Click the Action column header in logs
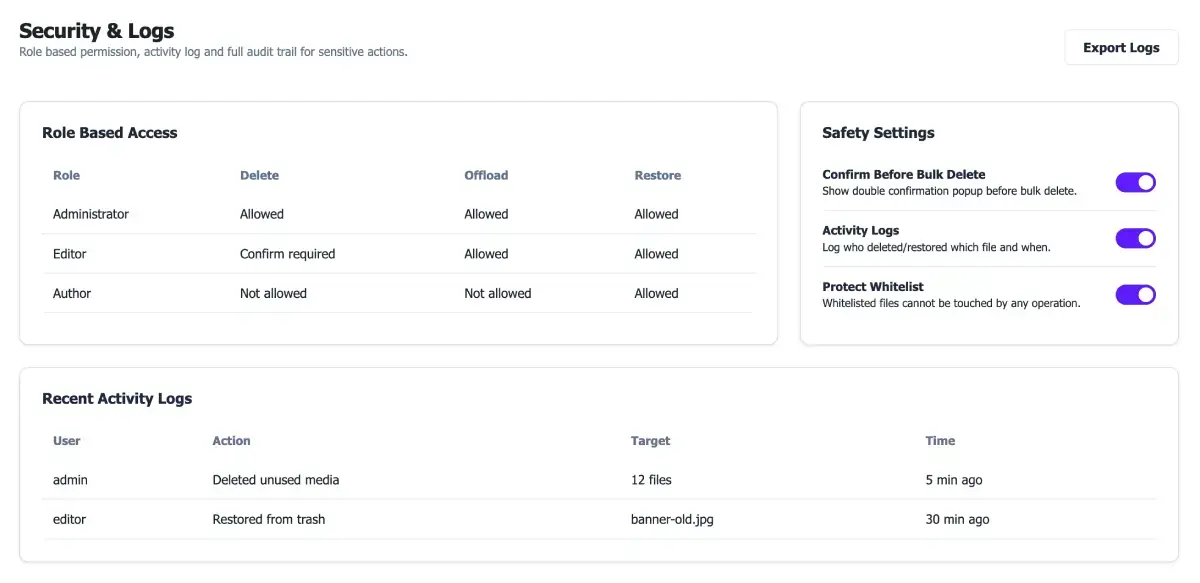The height and width of the screenshot is (583, 1200). pyautogui.click(x=231, y=440)
